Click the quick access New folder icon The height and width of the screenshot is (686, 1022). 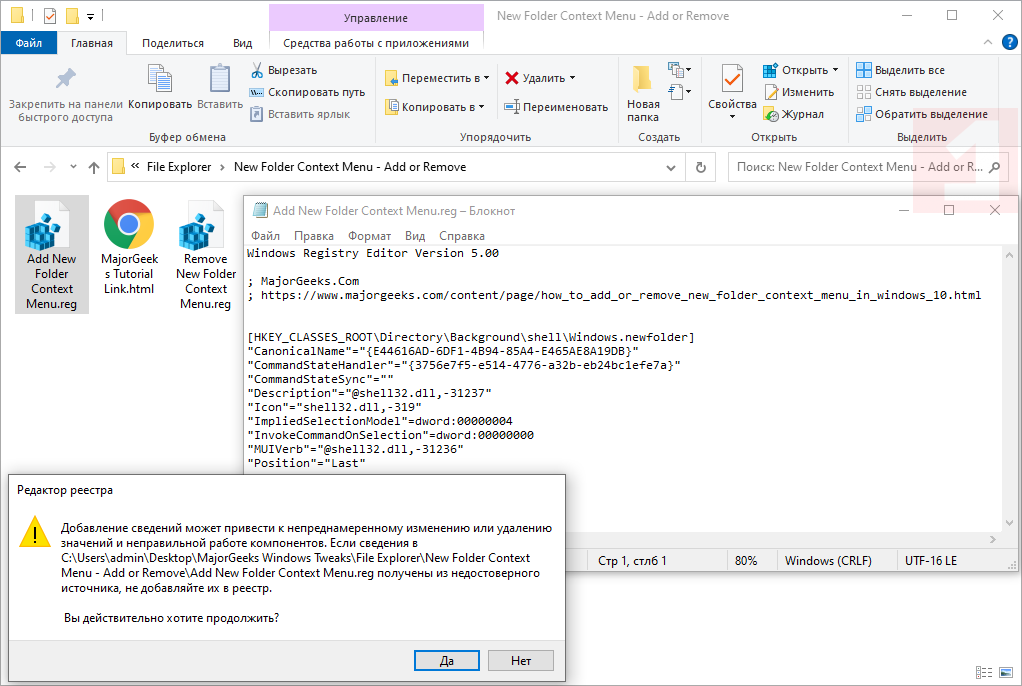(x=72, y=16)
